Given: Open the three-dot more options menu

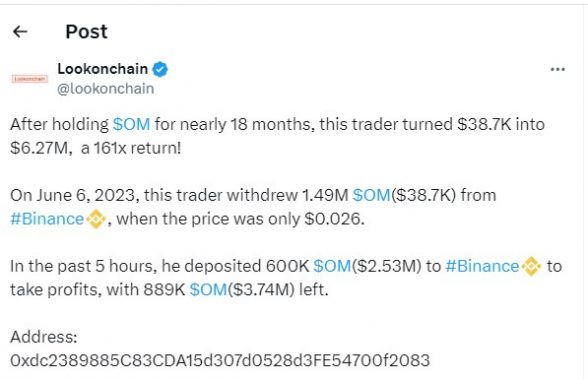Looking at the screenshot, I should pyautogui.click(x=557, y=69).
